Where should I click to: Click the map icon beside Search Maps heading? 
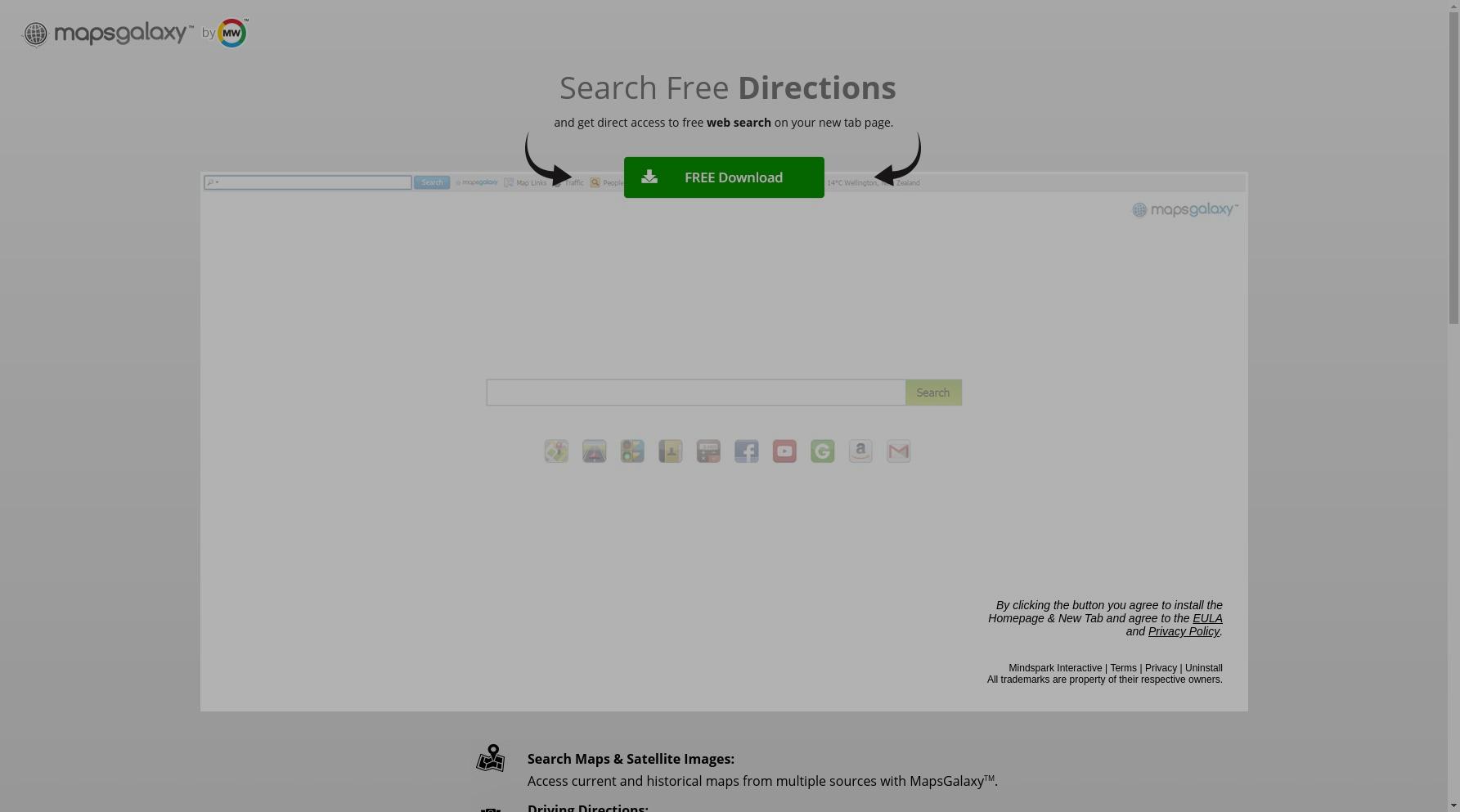[491, 758]
